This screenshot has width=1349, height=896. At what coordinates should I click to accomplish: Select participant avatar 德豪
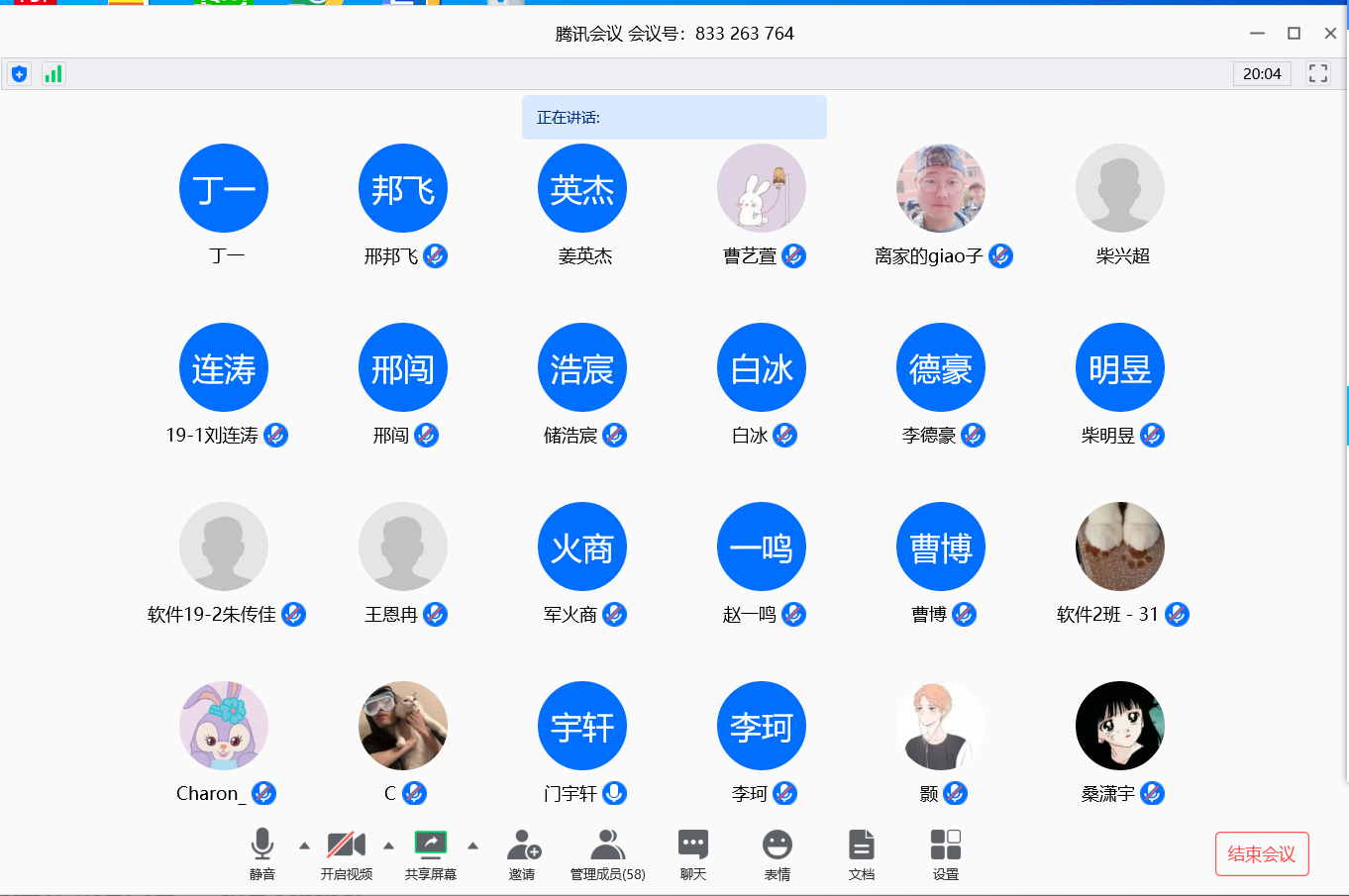point(941,367)
